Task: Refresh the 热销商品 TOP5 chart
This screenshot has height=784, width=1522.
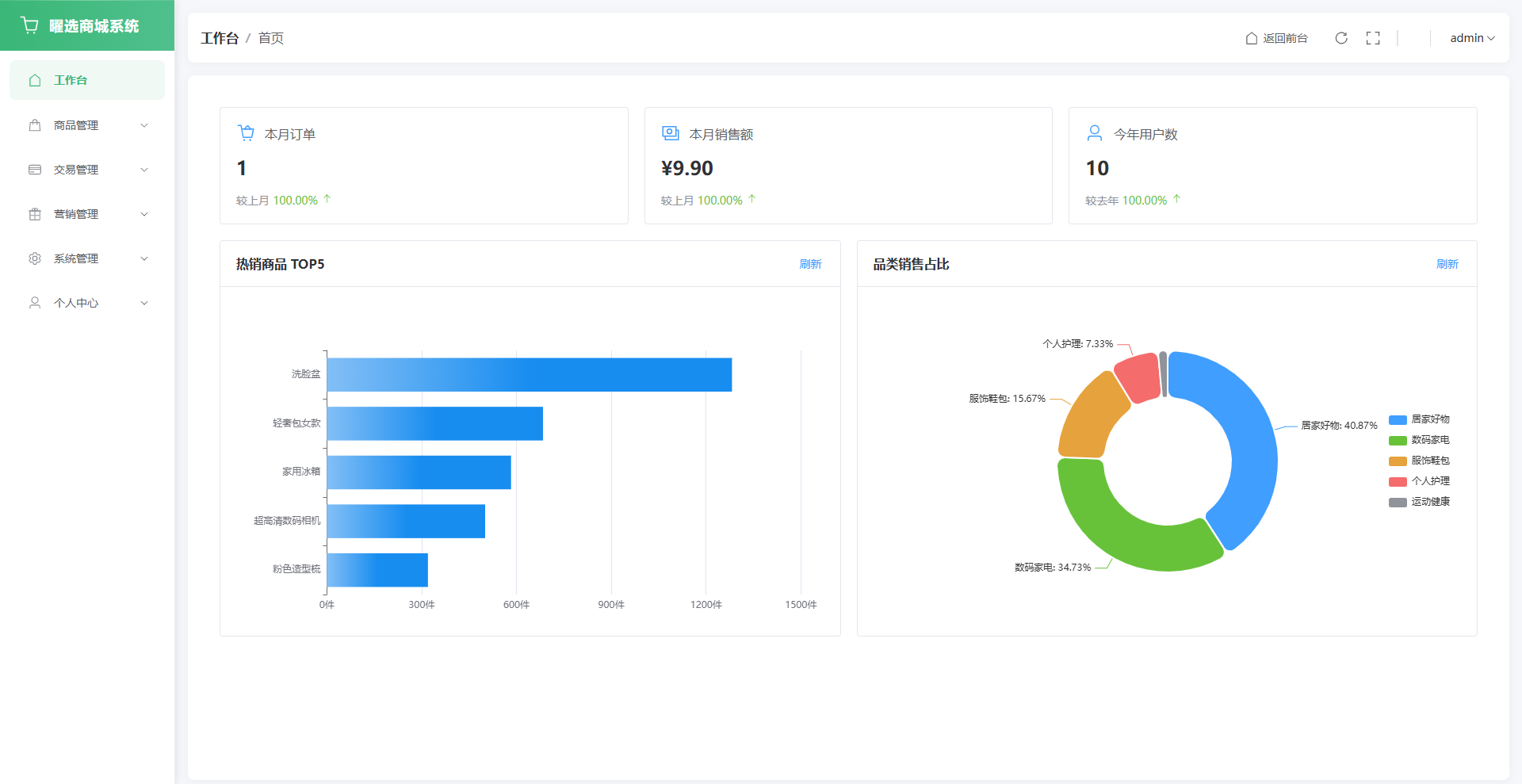Action: (x=810, y=264)
